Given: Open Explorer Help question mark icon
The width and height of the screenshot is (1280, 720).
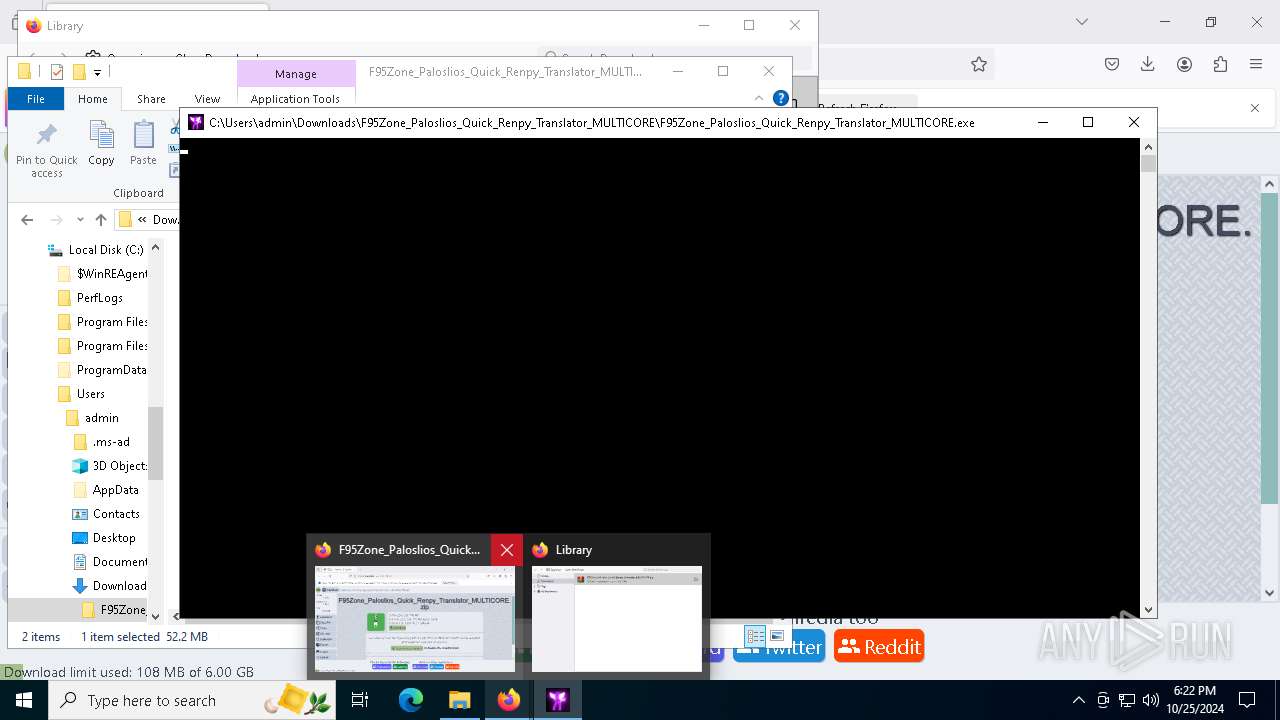Looking at the screenshot, I should click(781, 98).
